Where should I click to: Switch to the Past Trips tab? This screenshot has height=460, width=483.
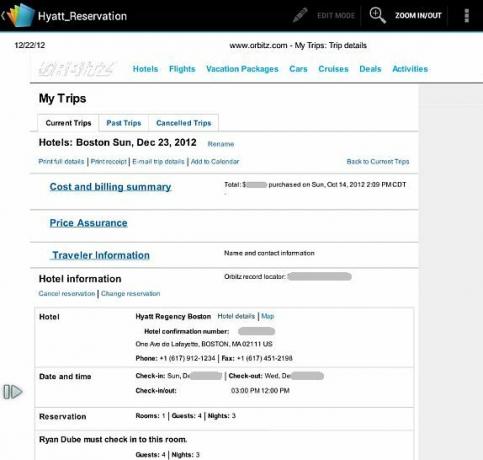[x=124, y=123]
